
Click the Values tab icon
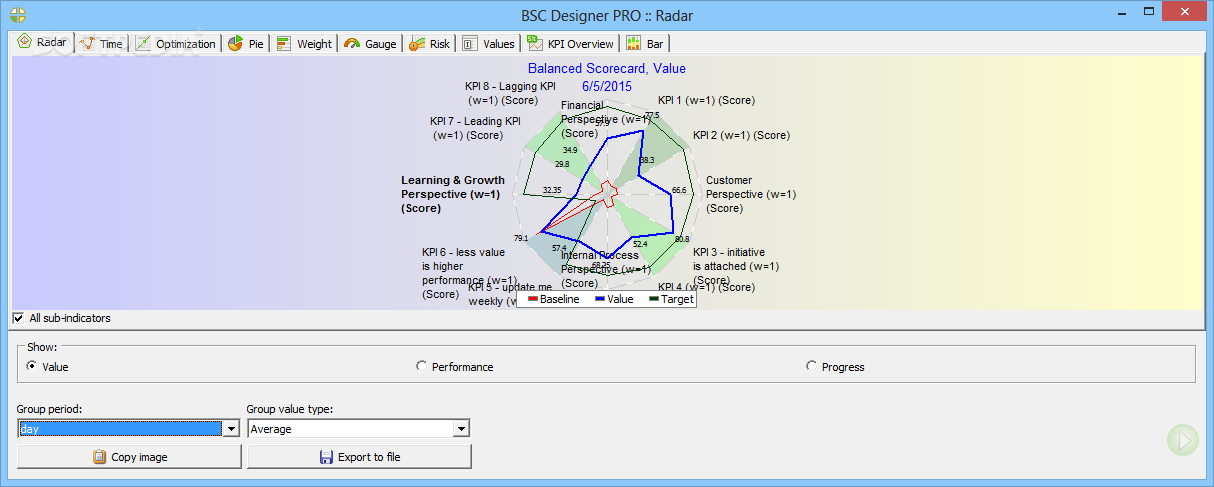tap(470, 43)
